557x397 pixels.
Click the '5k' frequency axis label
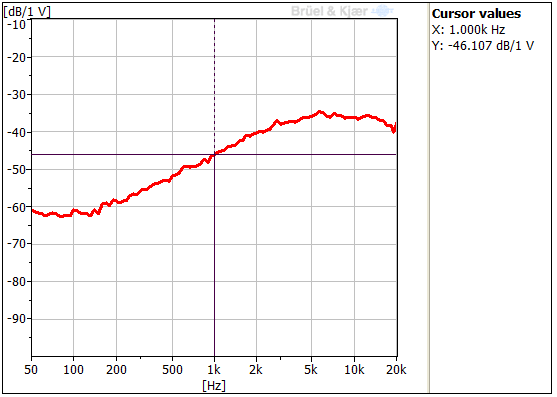pyautogui.click(x=311, y=370)
